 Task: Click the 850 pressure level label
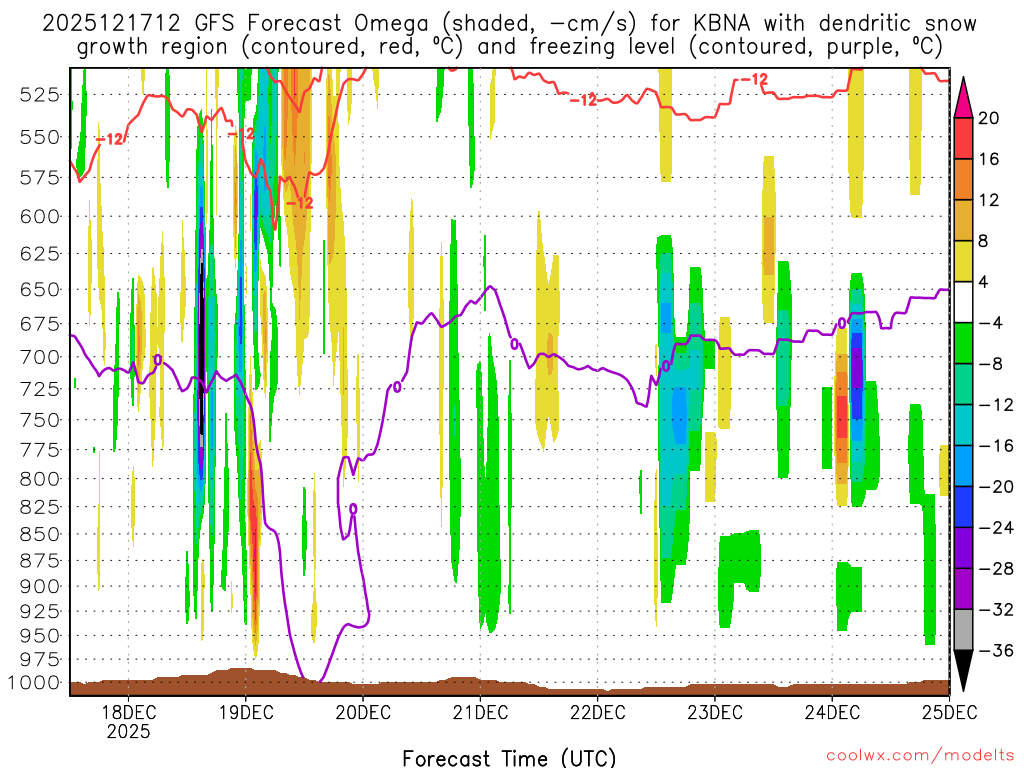tap(39, 534)
